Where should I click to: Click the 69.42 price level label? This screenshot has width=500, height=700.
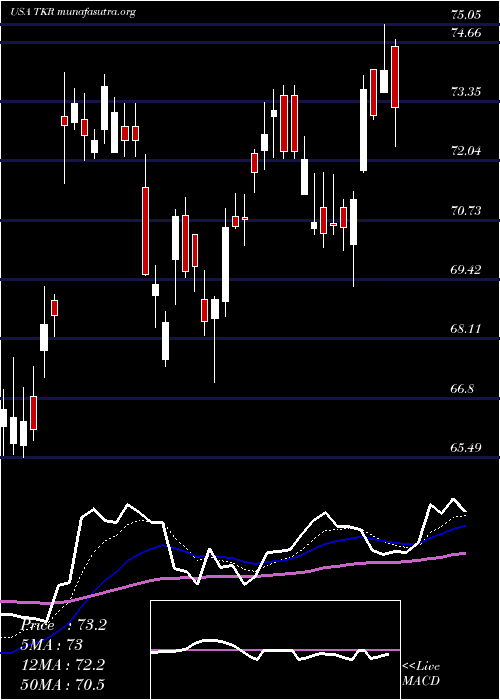[466, 270]
